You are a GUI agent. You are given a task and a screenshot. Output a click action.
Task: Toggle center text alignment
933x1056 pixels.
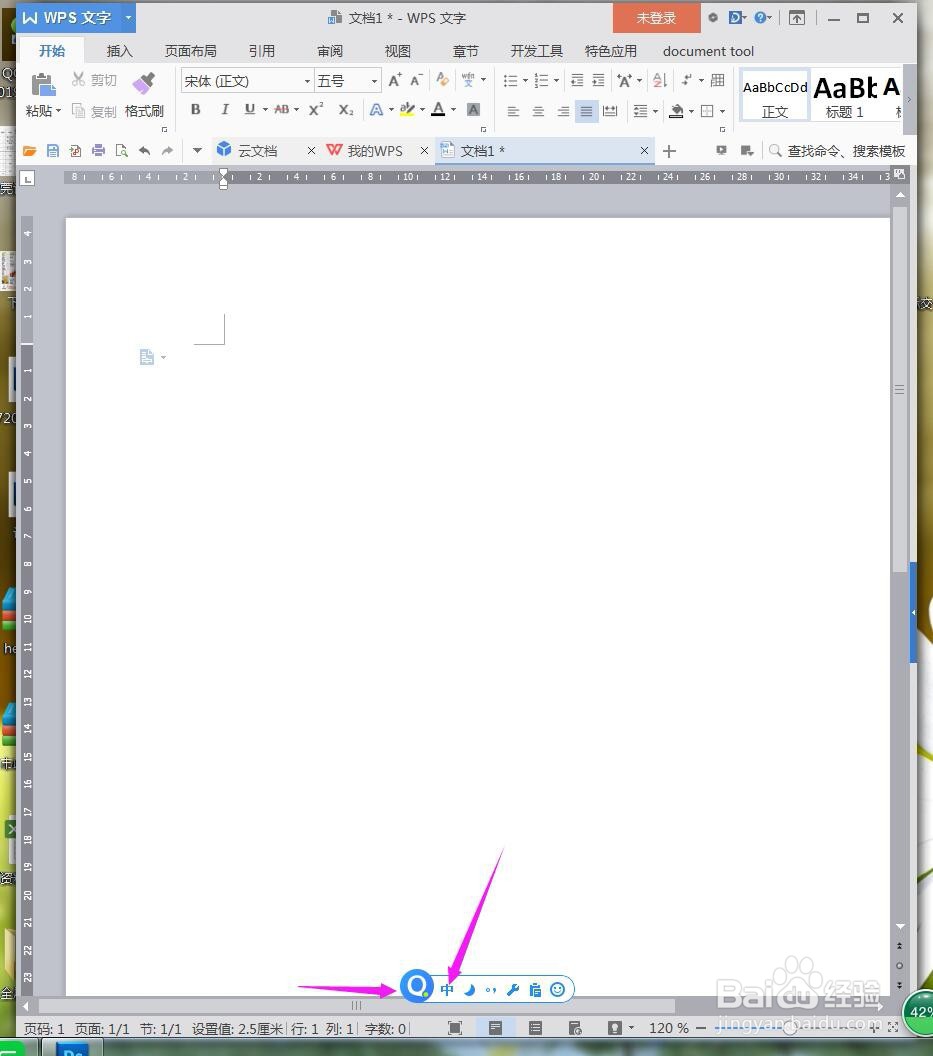(x=538, y=111)
